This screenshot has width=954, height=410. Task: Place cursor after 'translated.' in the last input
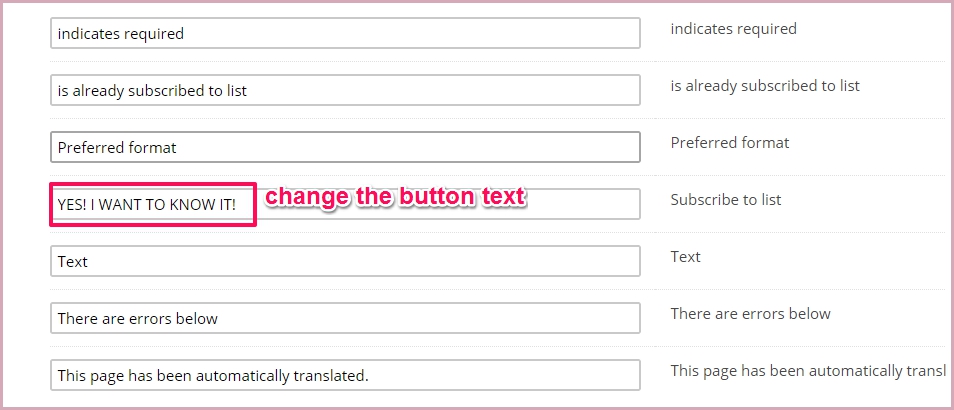[371, 376]
